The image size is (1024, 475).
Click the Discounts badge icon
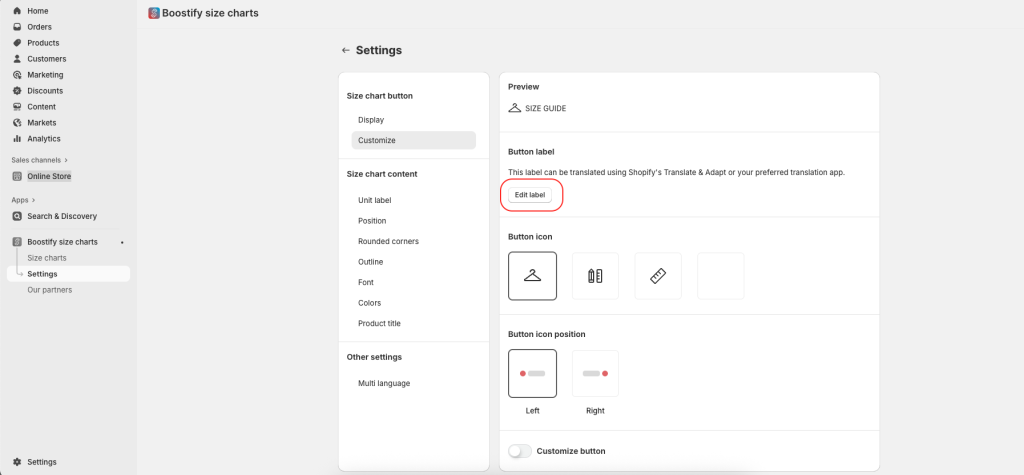(x=17, y=91)
